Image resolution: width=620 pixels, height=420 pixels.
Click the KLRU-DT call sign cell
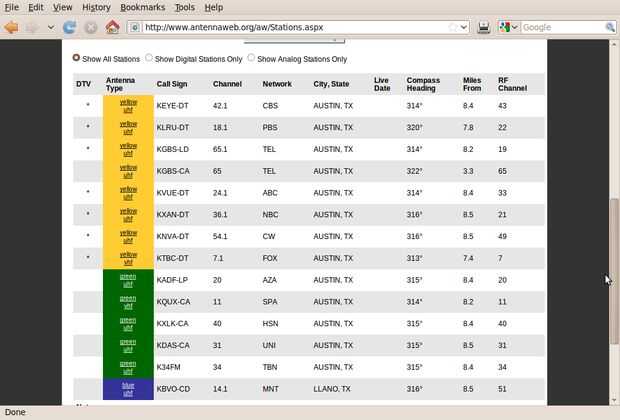point(173,128)
